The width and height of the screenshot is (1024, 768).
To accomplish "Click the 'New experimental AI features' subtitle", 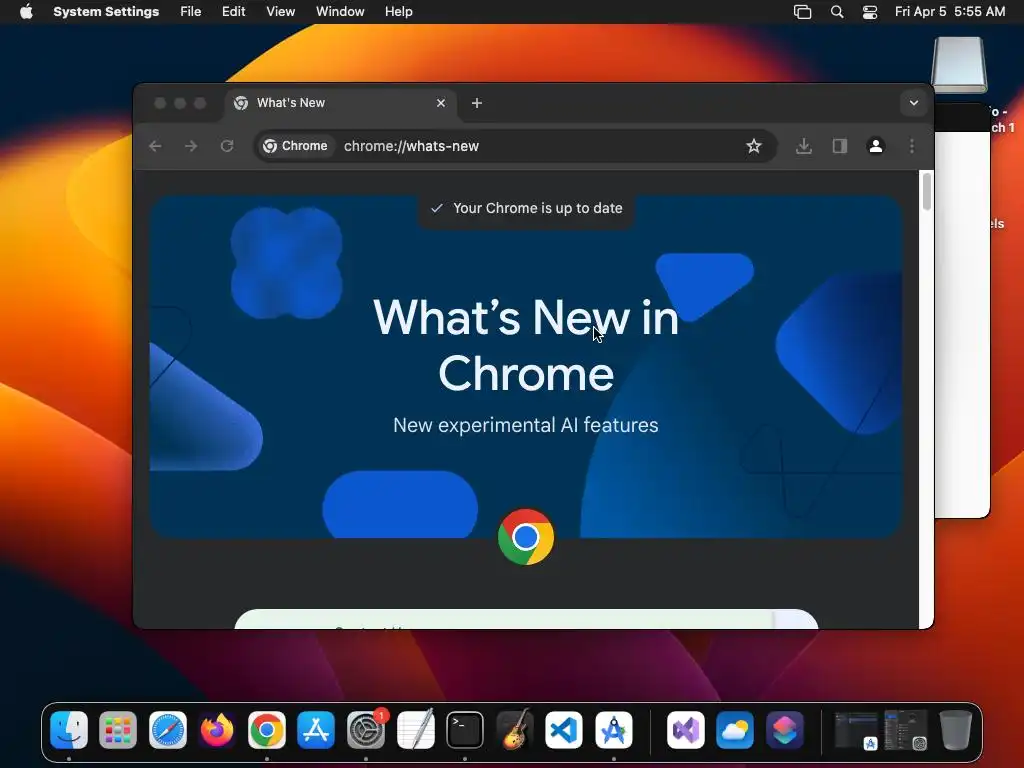I will click(526, 425).
